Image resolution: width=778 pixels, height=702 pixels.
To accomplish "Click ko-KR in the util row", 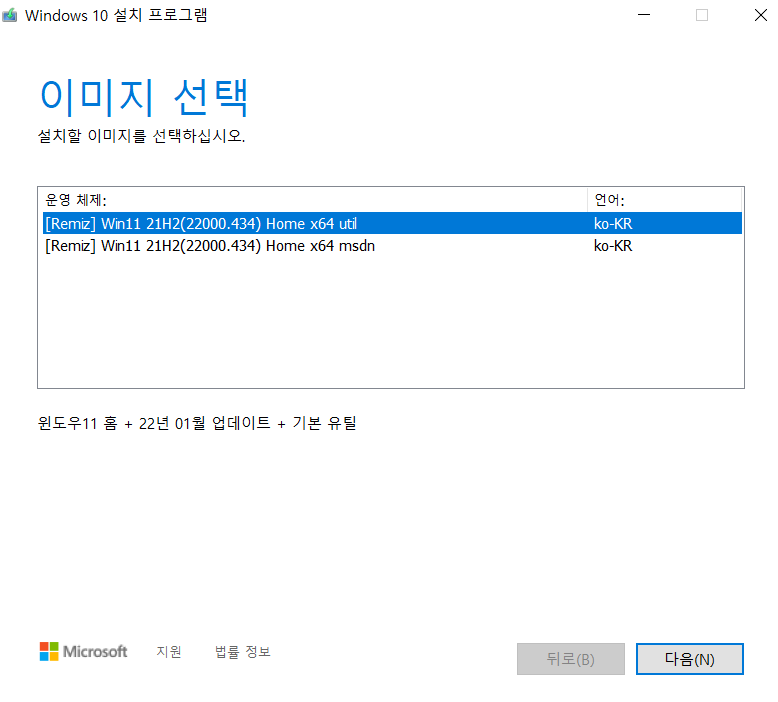I will (x=613, y=224).
